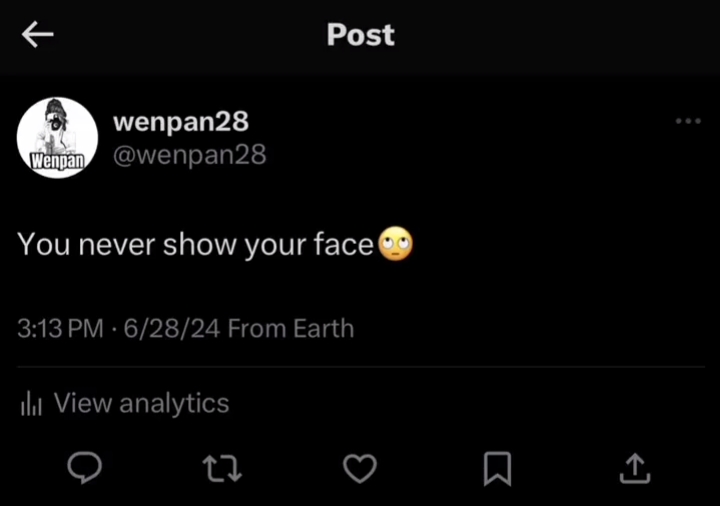Viewport: 720px width, 506px height.
Task: Click the 6/28/24 post date
Action: [171, 328]
